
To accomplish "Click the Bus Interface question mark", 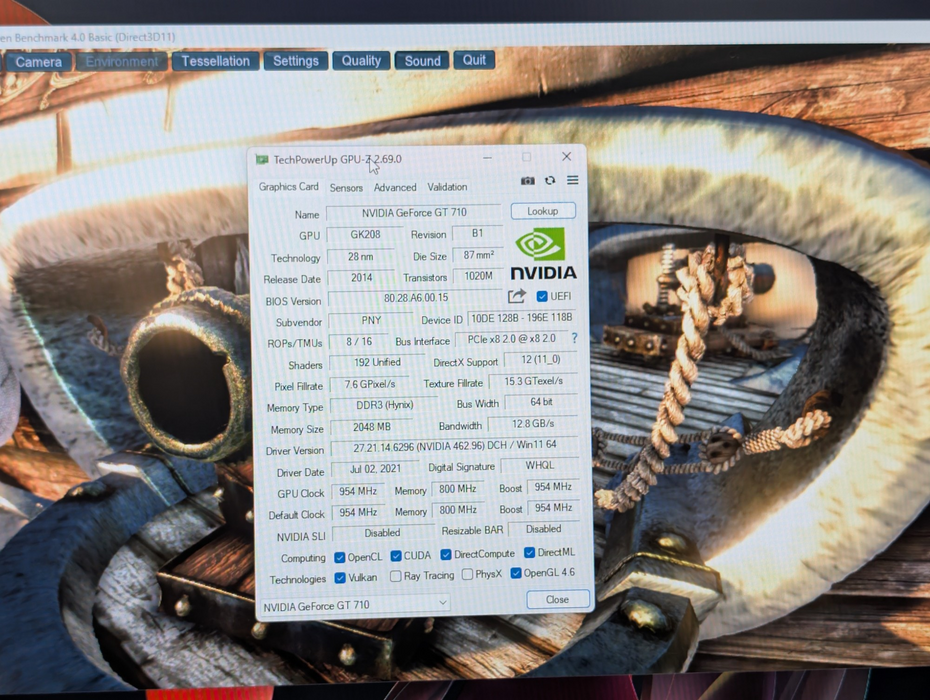I will [574, 338].
